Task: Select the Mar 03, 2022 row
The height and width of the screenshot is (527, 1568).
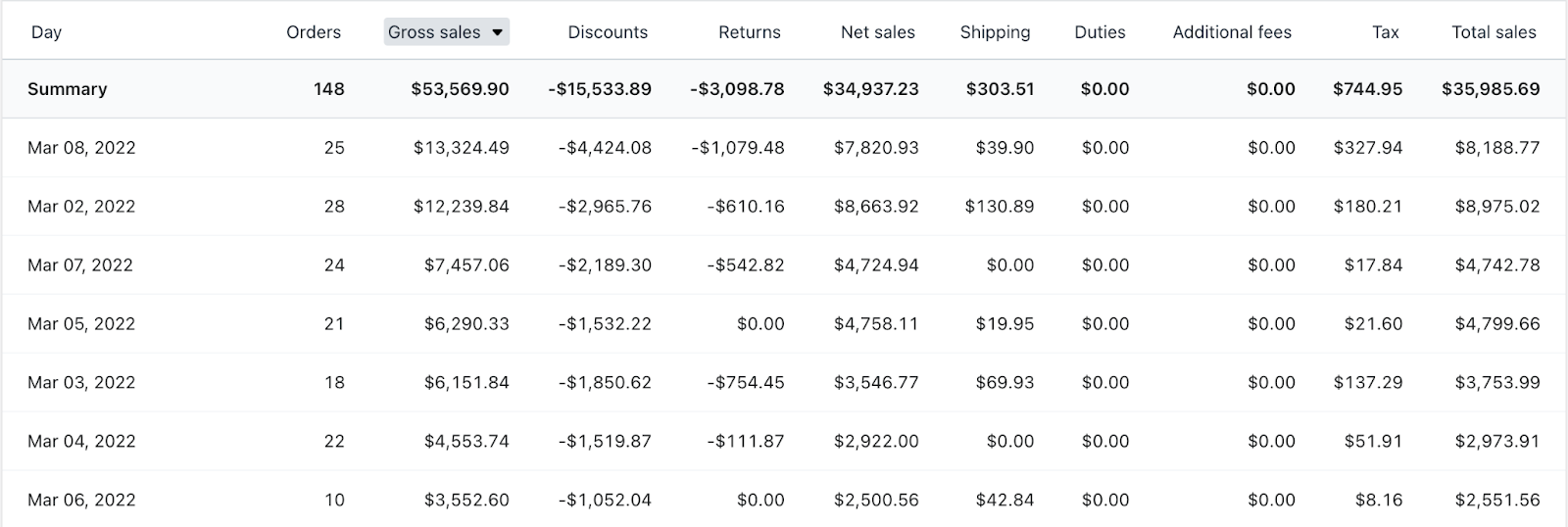Action: click(x=81, y=383)
